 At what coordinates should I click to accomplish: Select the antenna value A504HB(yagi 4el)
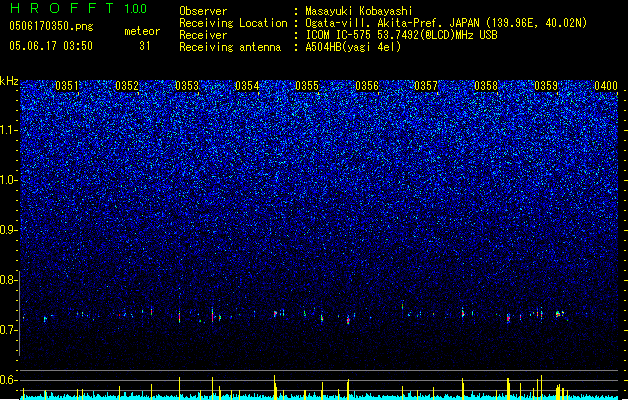[353, 47]
